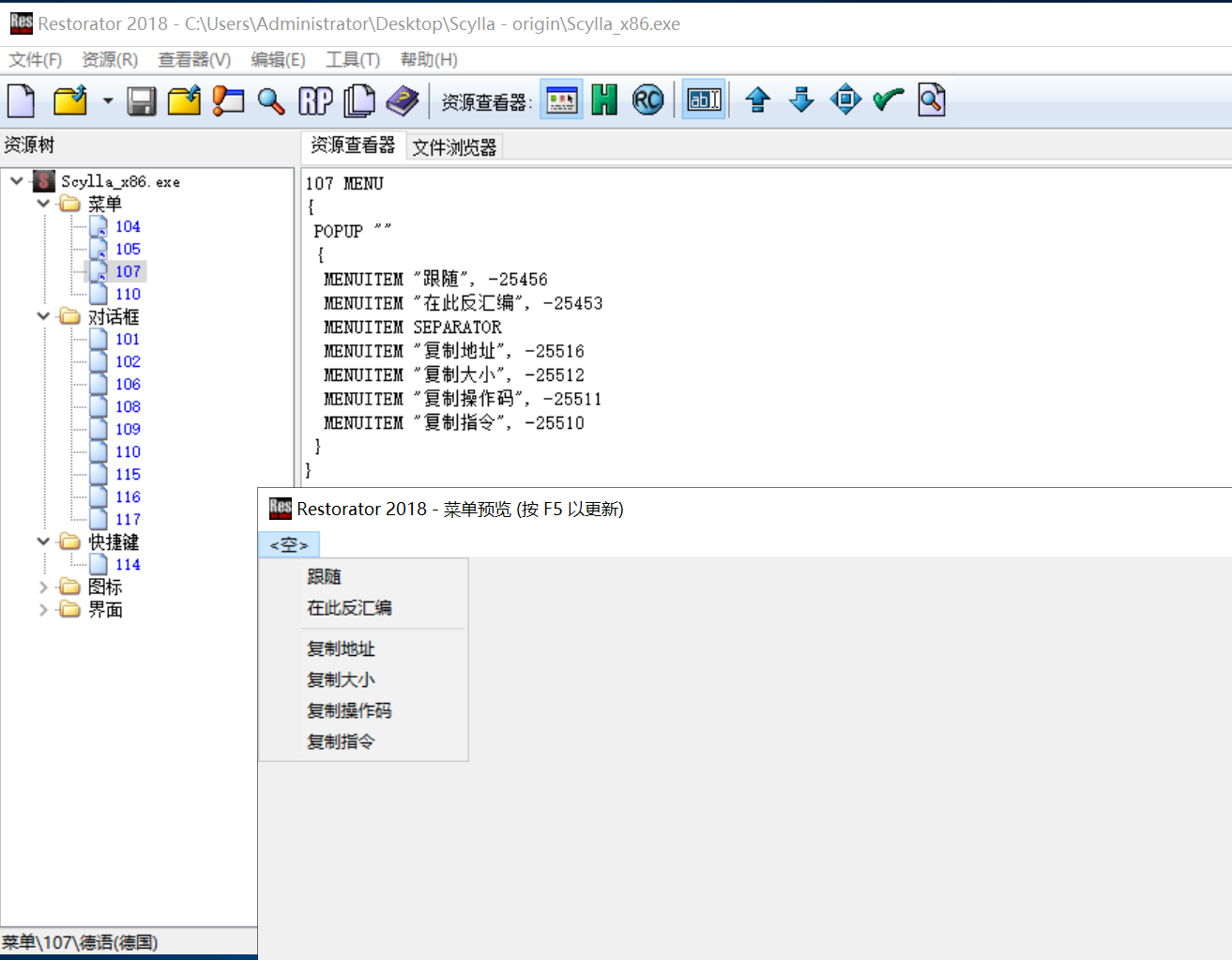1232x960 pixels.
Task: Select menu resource 105
Action: click(x=128, y=249)
